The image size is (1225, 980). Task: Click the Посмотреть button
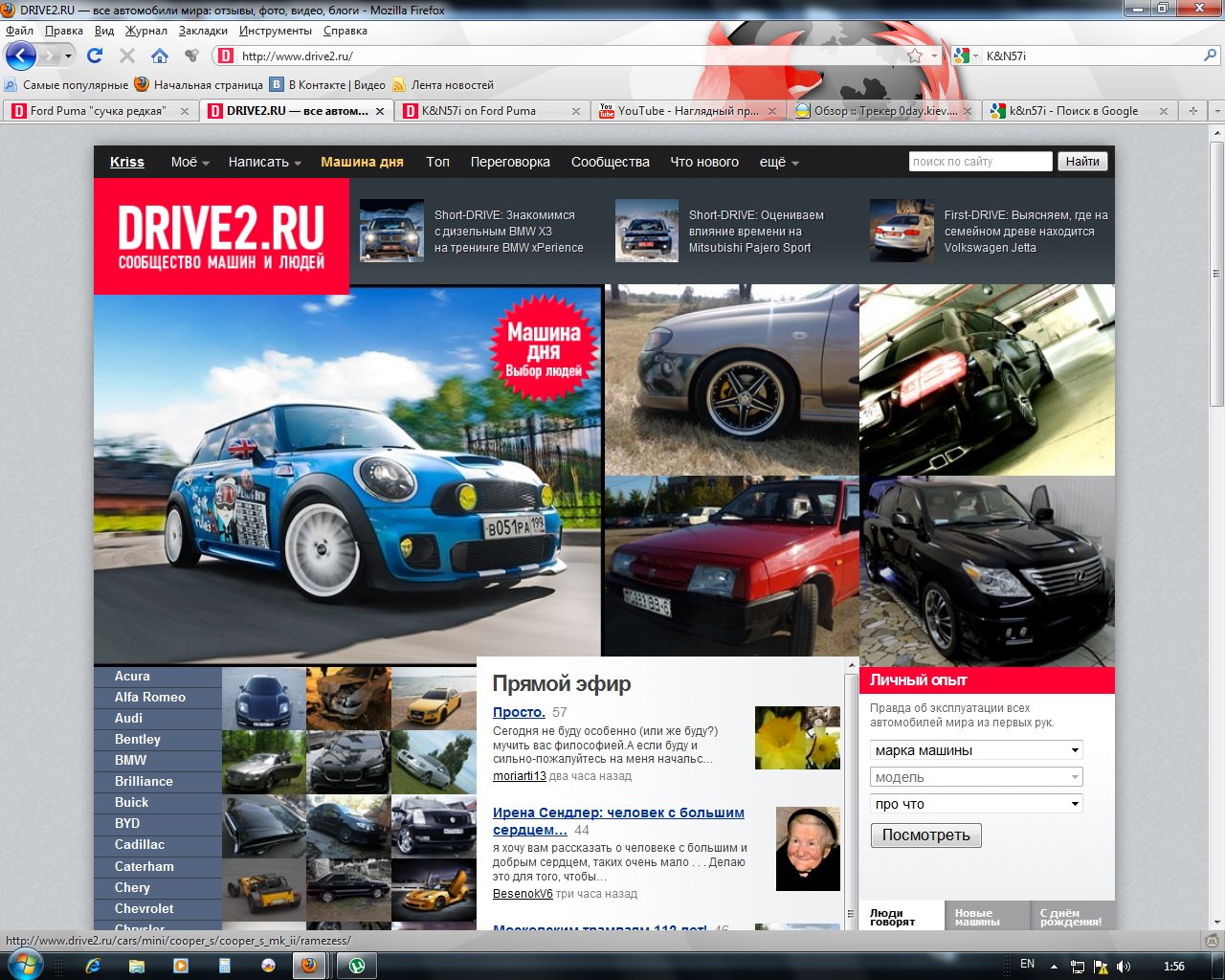point(926,835)
